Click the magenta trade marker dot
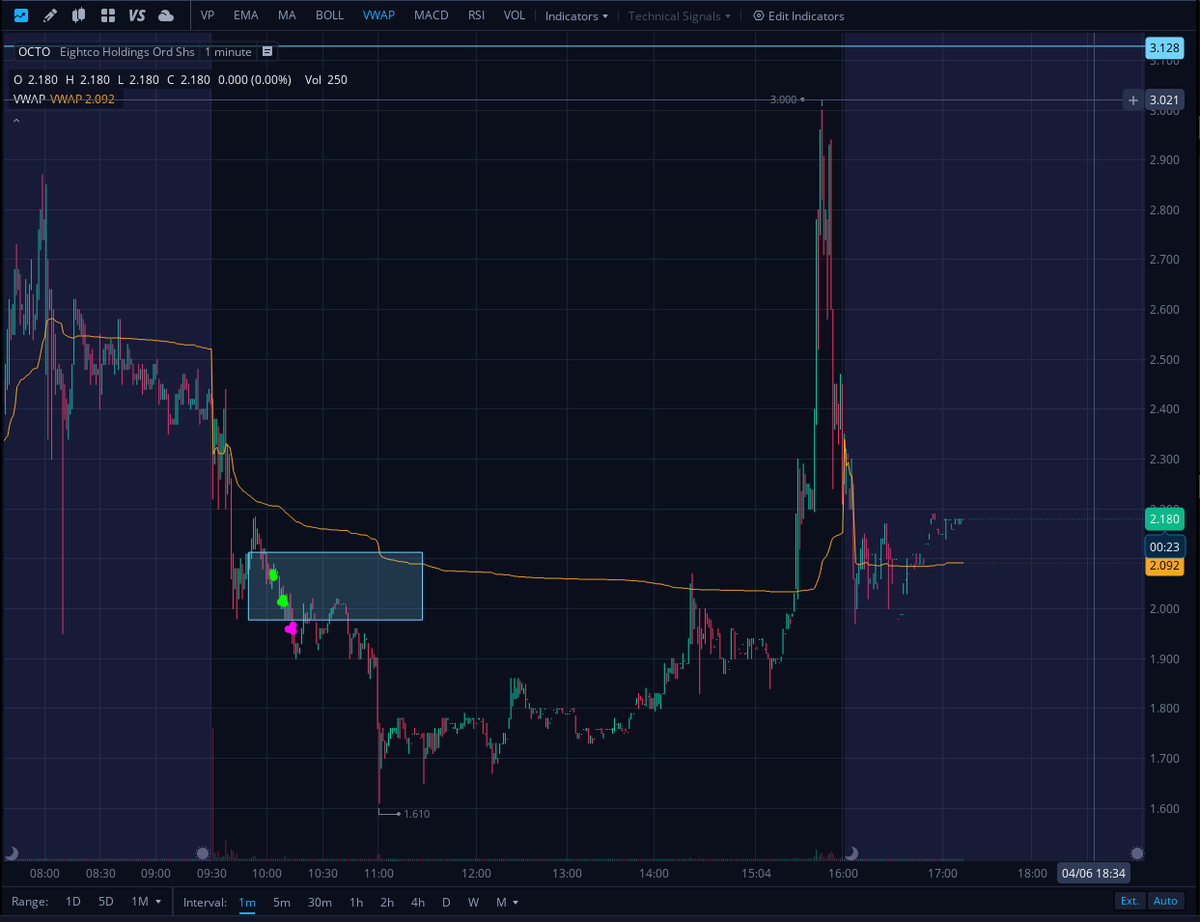Screen dimensions: 1200x922 [291, 628]
